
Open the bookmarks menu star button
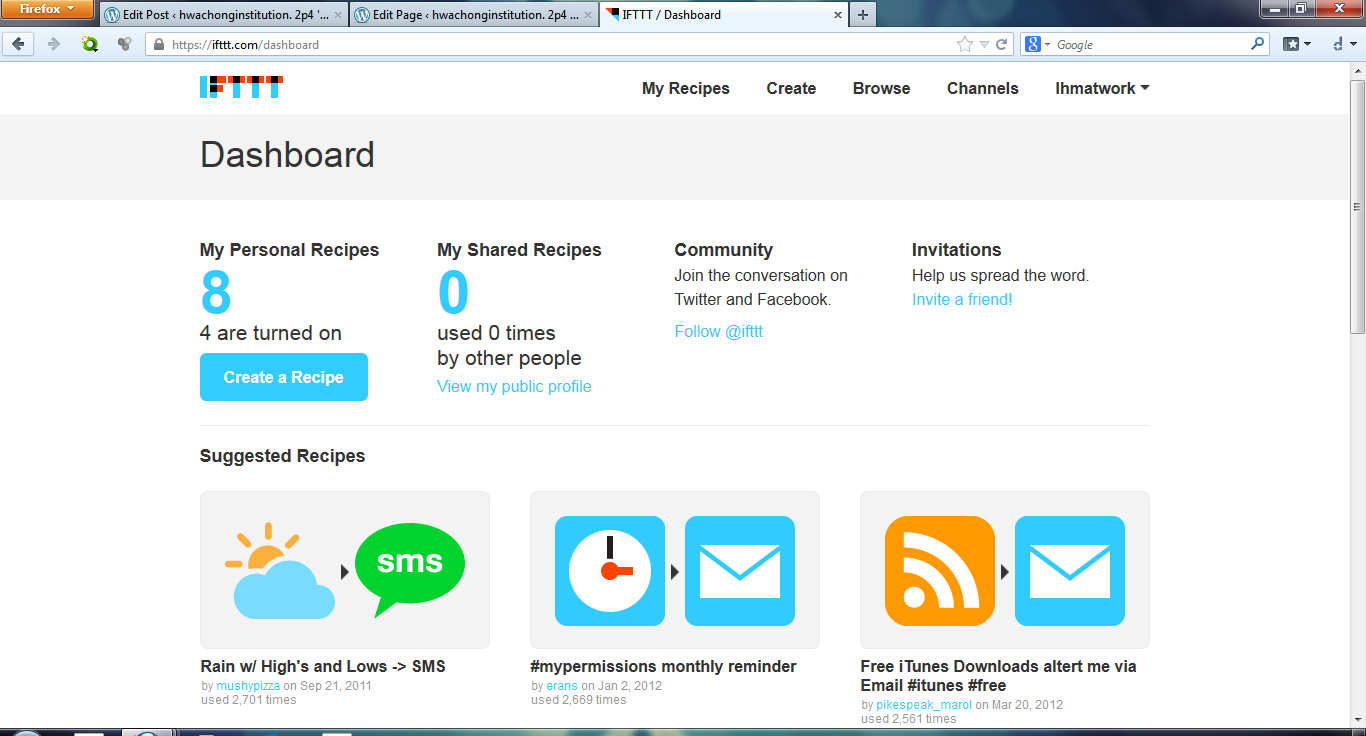[x=1297, y=44]
